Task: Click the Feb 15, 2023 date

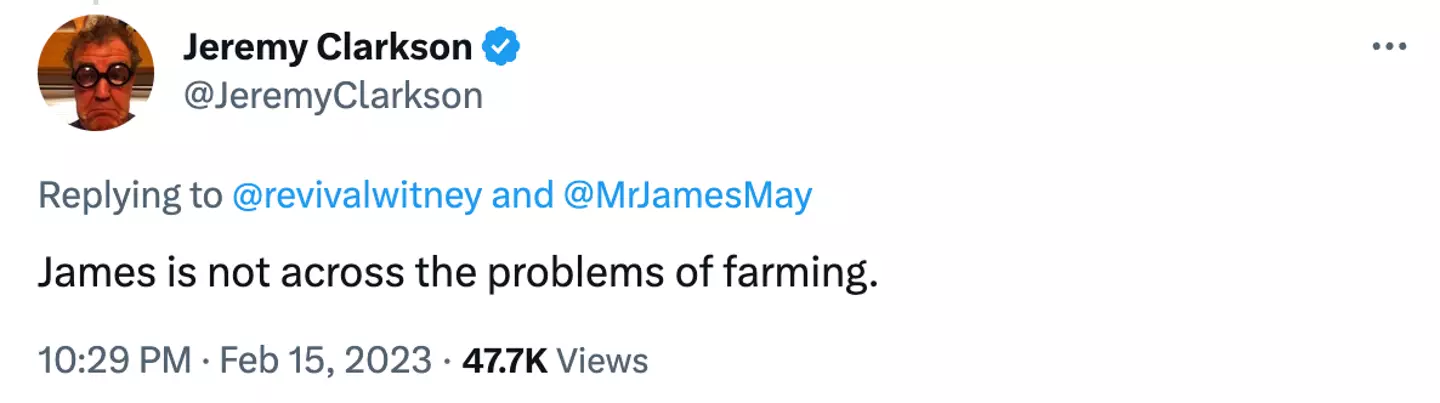Action: [x=323, y=360]
